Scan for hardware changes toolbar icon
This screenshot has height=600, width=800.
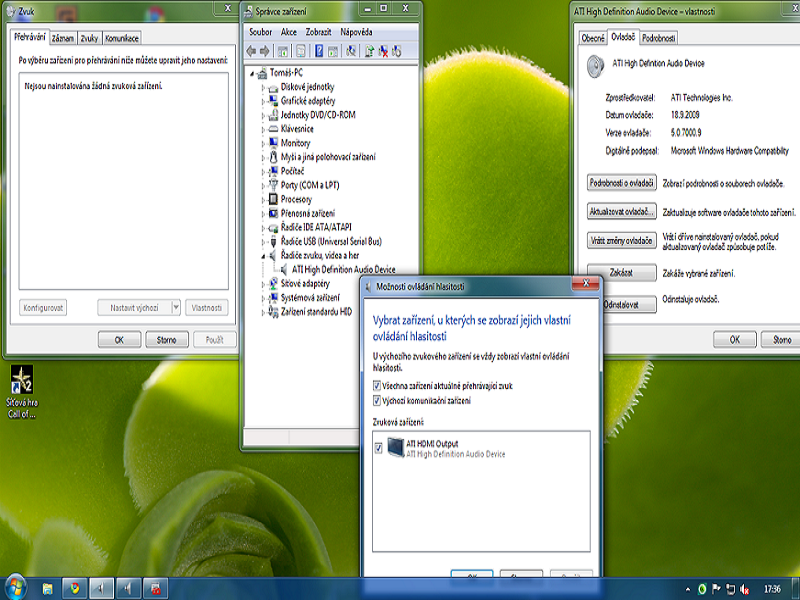351,51
